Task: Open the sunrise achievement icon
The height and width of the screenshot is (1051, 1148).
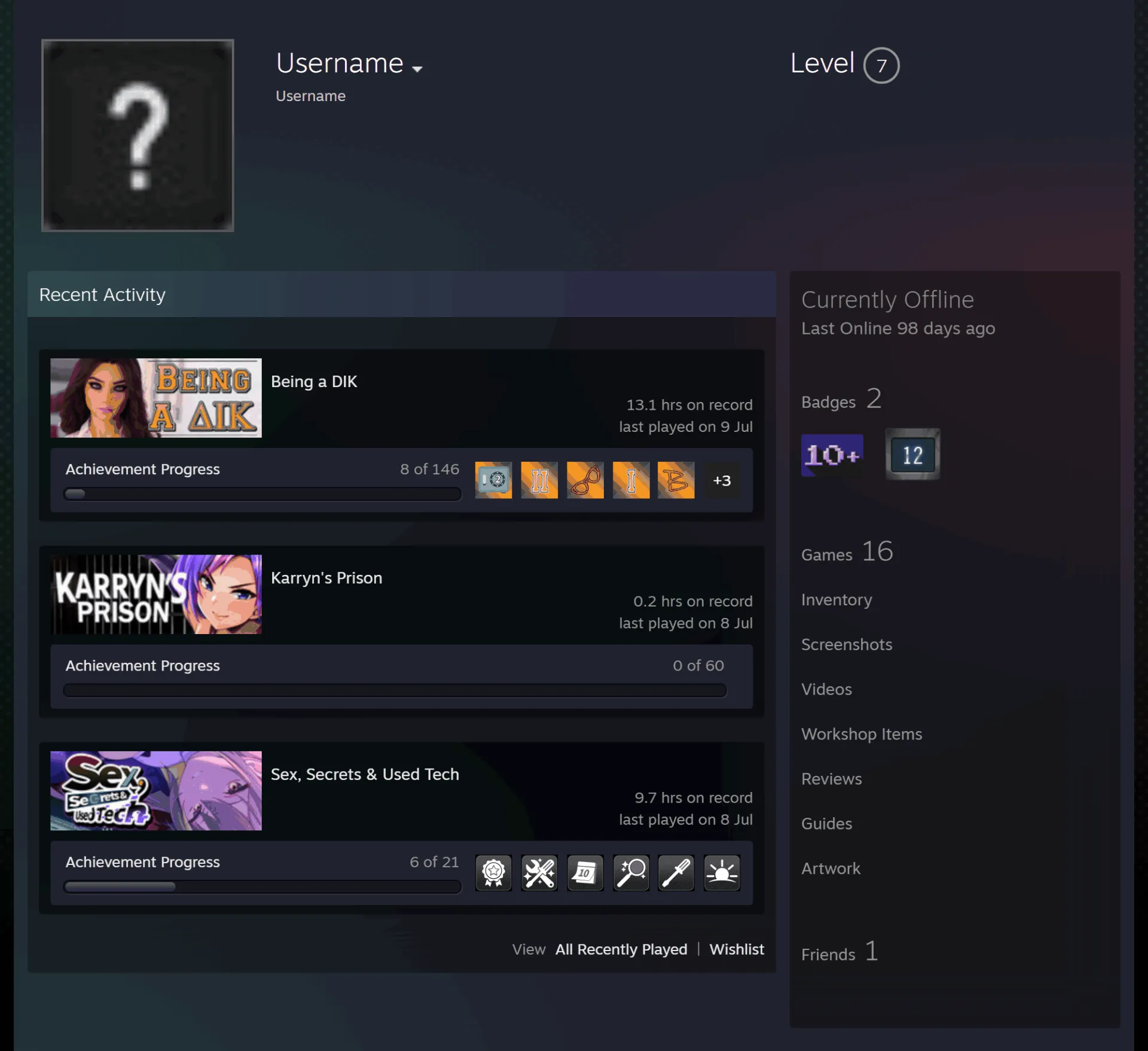Action: (722, 873)
